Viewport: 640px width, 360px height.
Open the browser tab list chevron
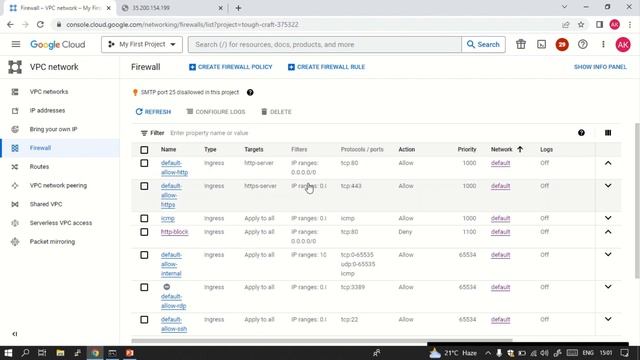pos(564,7)
